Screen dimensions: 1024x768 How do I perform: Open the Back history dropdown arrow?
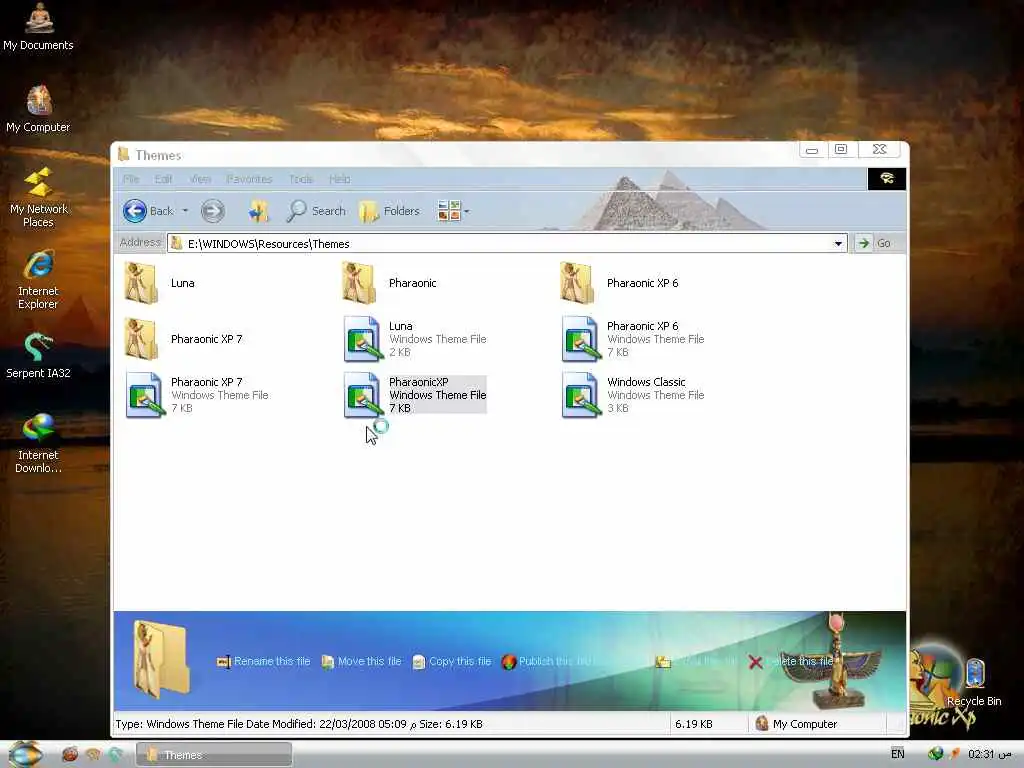coord(185,211)
